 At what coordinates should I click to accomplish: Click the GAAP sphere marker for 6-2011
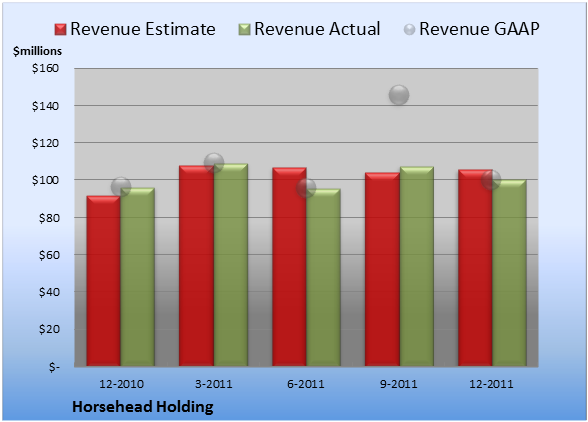click(306, 188)
